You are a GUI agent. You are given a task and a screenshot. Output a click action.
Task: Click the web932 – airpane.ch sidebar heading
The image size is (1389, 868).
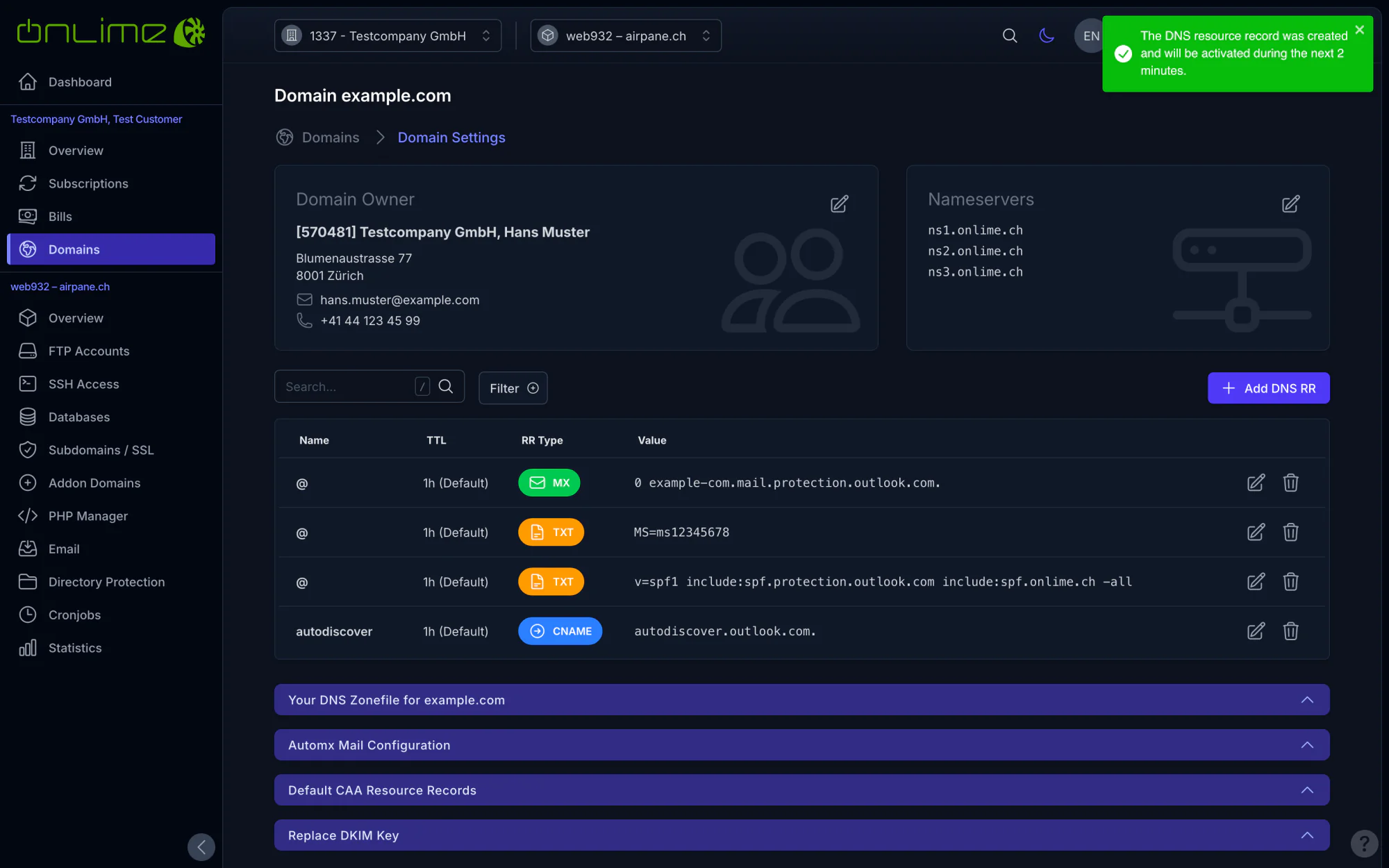(60, 287)
